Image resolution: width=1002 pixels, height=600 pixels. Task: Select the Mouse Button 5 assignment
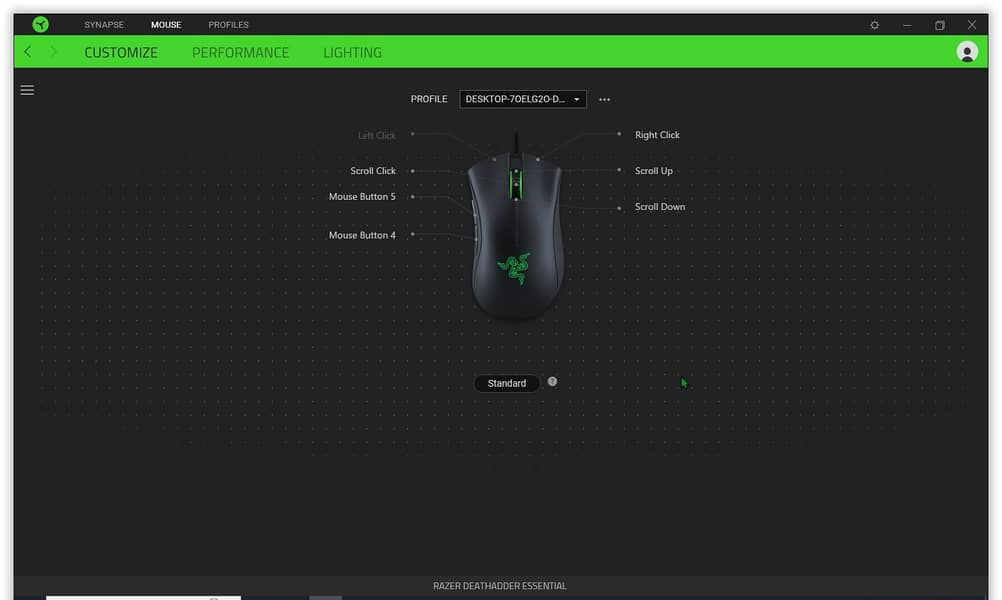[x=362, y=196]
